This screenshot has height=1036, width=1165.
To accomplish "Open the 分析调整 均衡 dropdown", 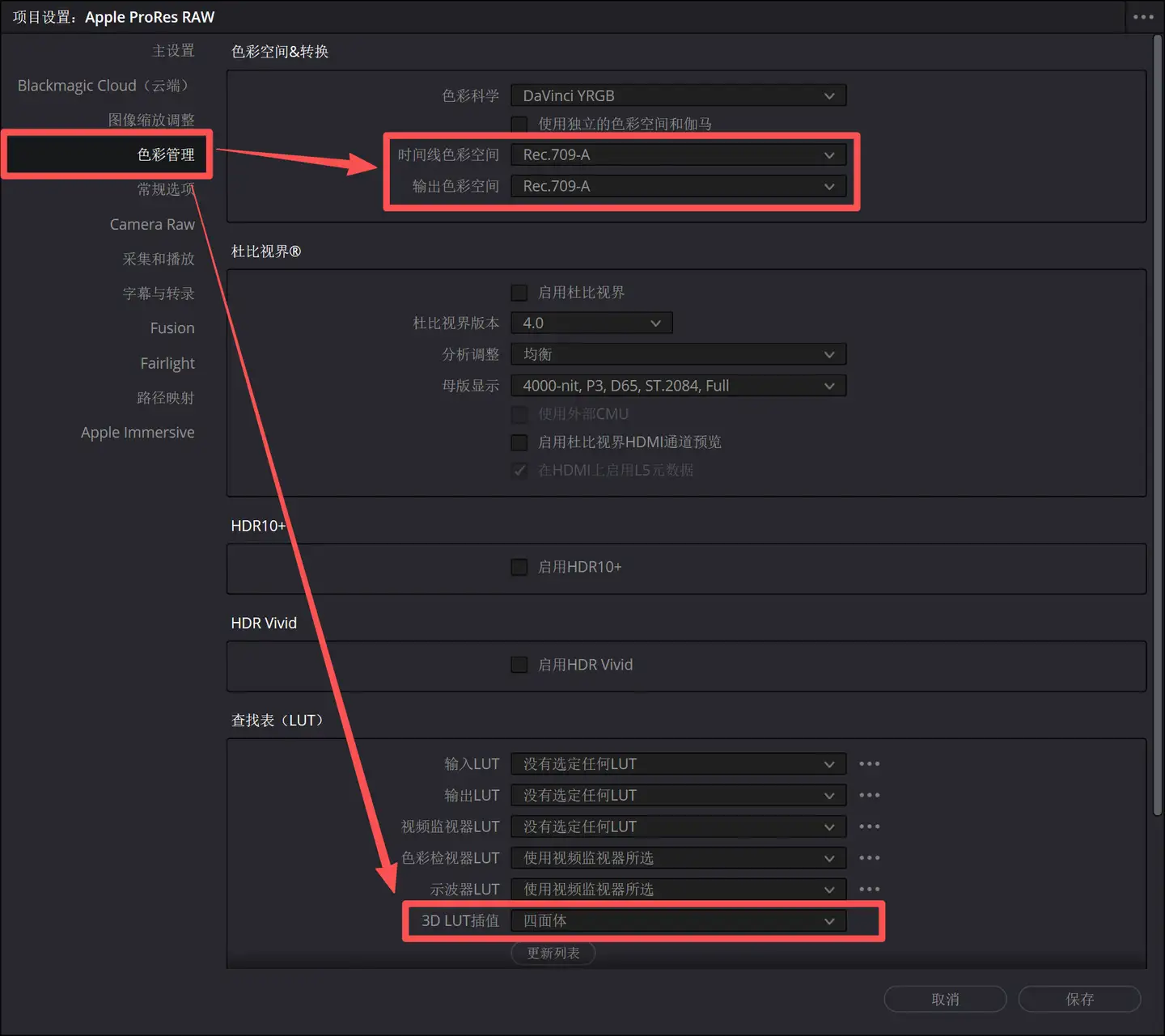I will [679, 354].
